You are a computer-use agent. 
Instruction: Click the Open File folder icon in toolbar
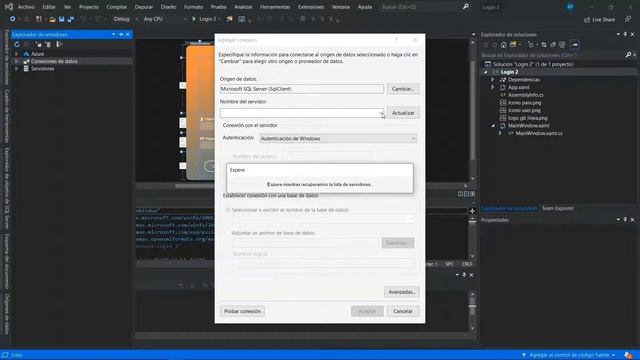point(52,19)
